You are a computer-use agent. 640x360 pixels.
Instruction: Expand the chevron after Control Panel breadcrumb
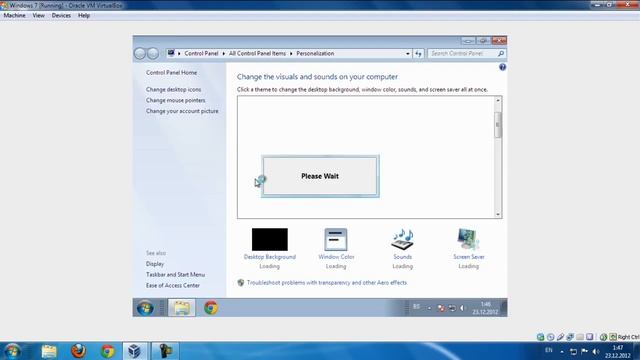tap(224, 53)
